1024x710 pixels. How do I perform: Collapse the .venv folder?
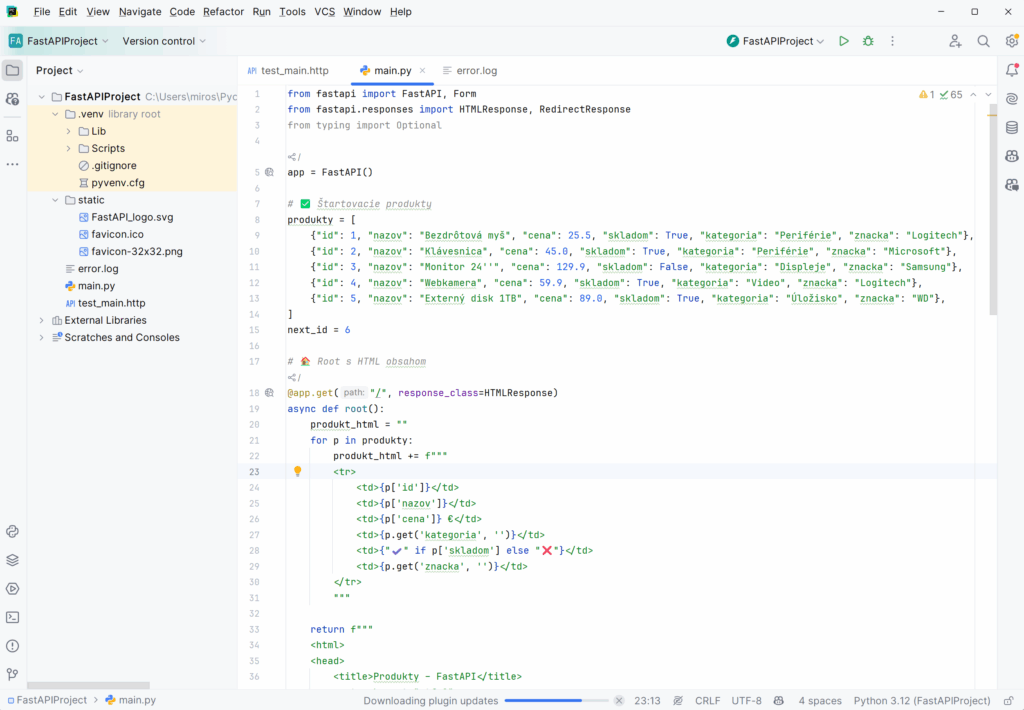pos(56,114)
